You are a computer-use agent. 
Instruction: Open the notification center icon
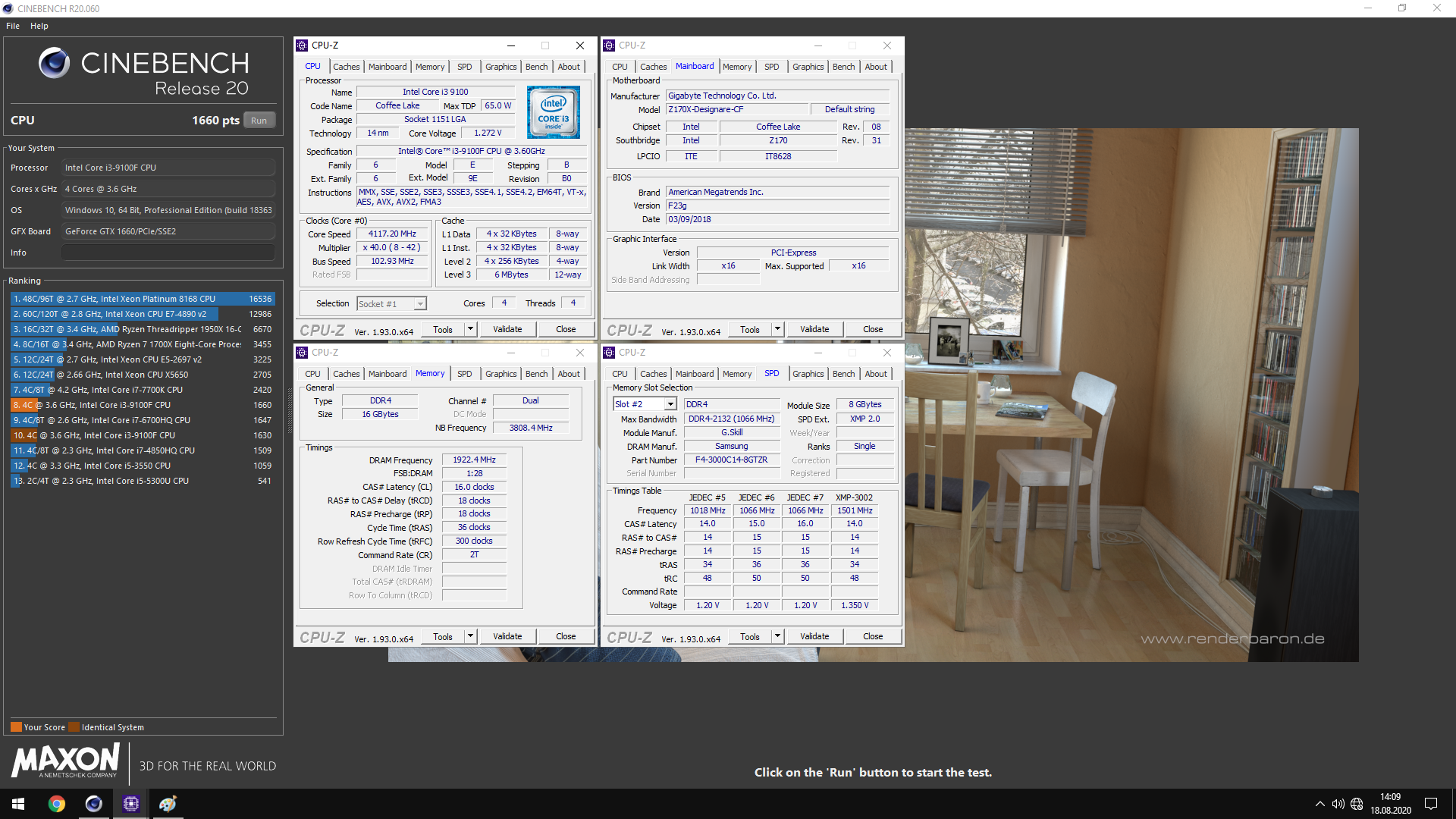click(1431, 804)
